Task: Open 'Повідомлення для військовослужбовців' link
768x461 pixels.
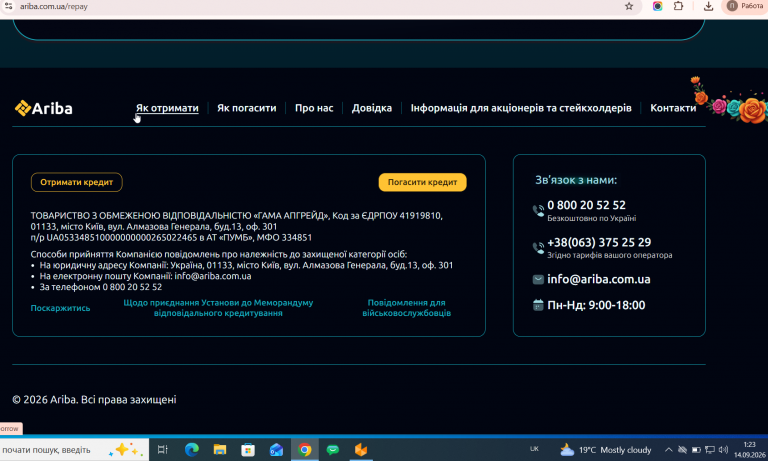Action: [x=407, y=308]
